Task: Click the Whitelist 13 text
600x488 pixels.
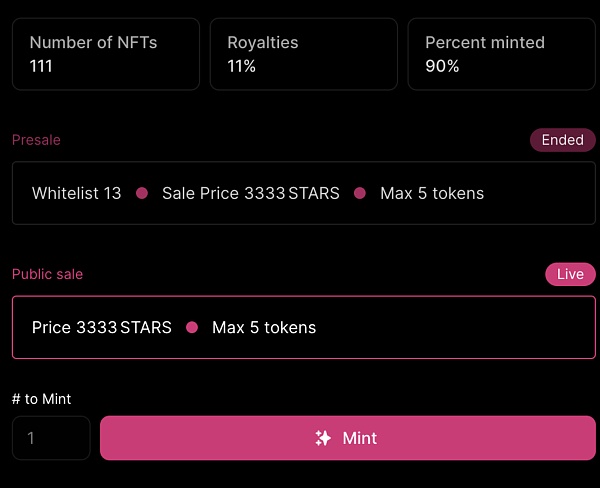Action: [x=77, y=193]
